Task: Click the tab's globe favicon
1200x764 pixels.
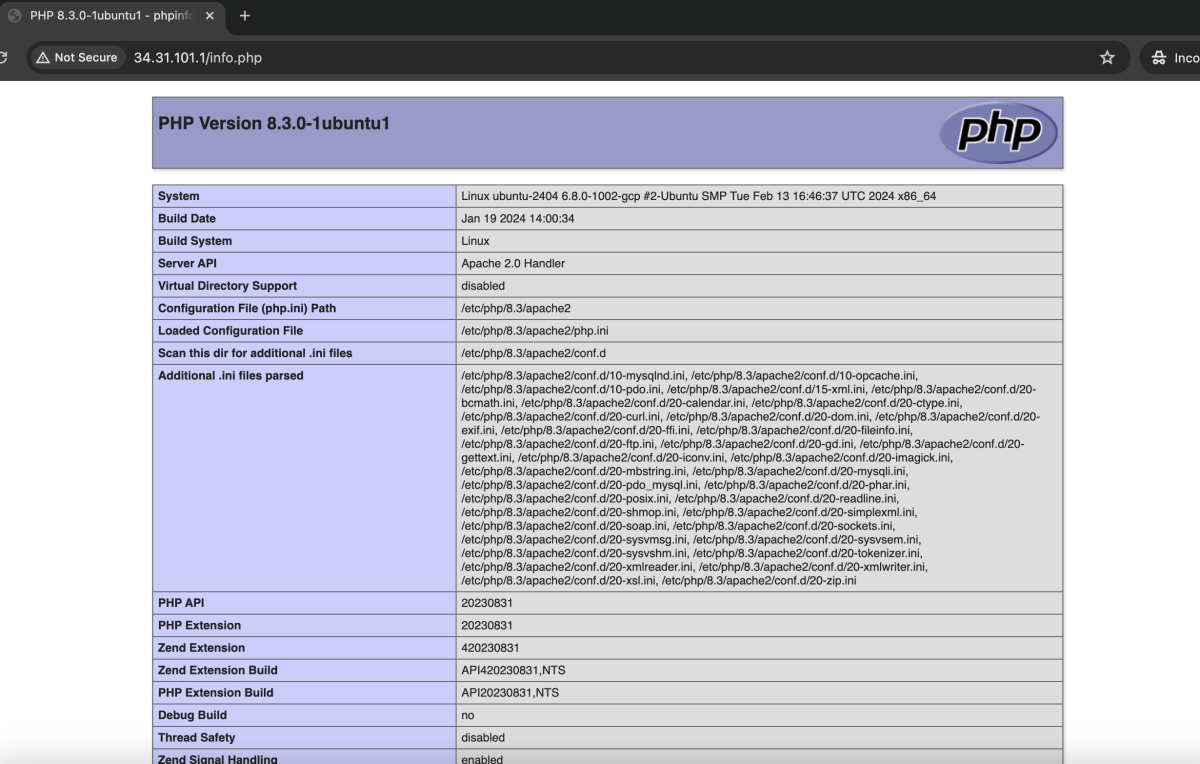Action: pyautogui.click(x=15, y=16)
